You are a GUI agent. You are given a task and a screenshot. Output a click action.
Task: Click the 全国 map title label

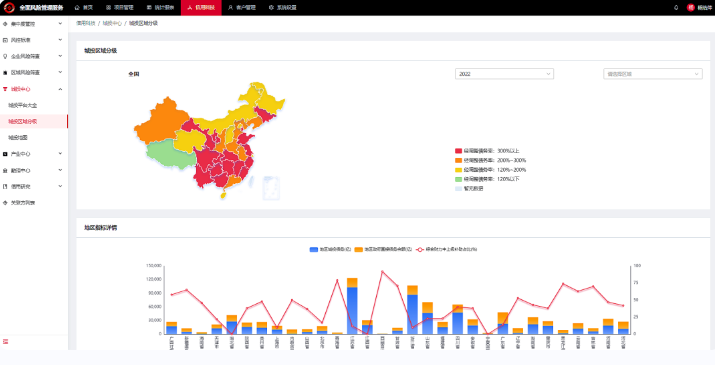(x=134, y=74)
